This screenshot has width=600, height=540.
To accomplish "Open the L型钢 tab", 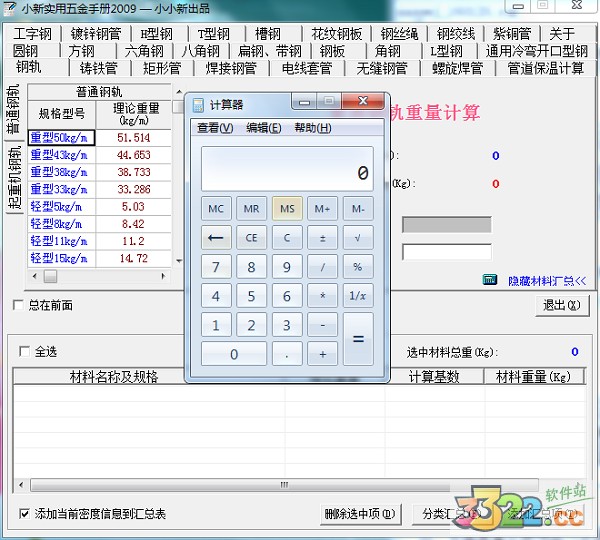I will 446,51.
